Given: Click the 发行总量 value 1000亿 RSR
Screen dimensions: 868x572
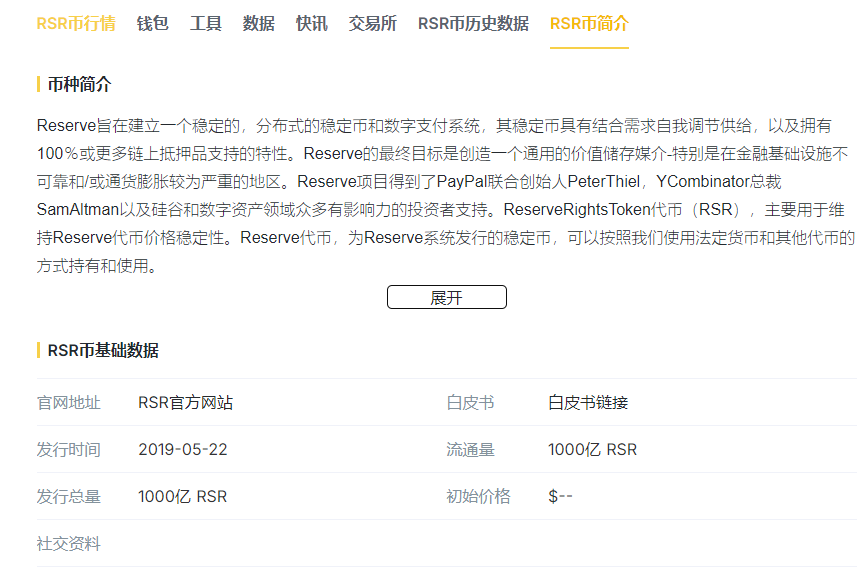Looking at the screenshot, I should point(183,497).
